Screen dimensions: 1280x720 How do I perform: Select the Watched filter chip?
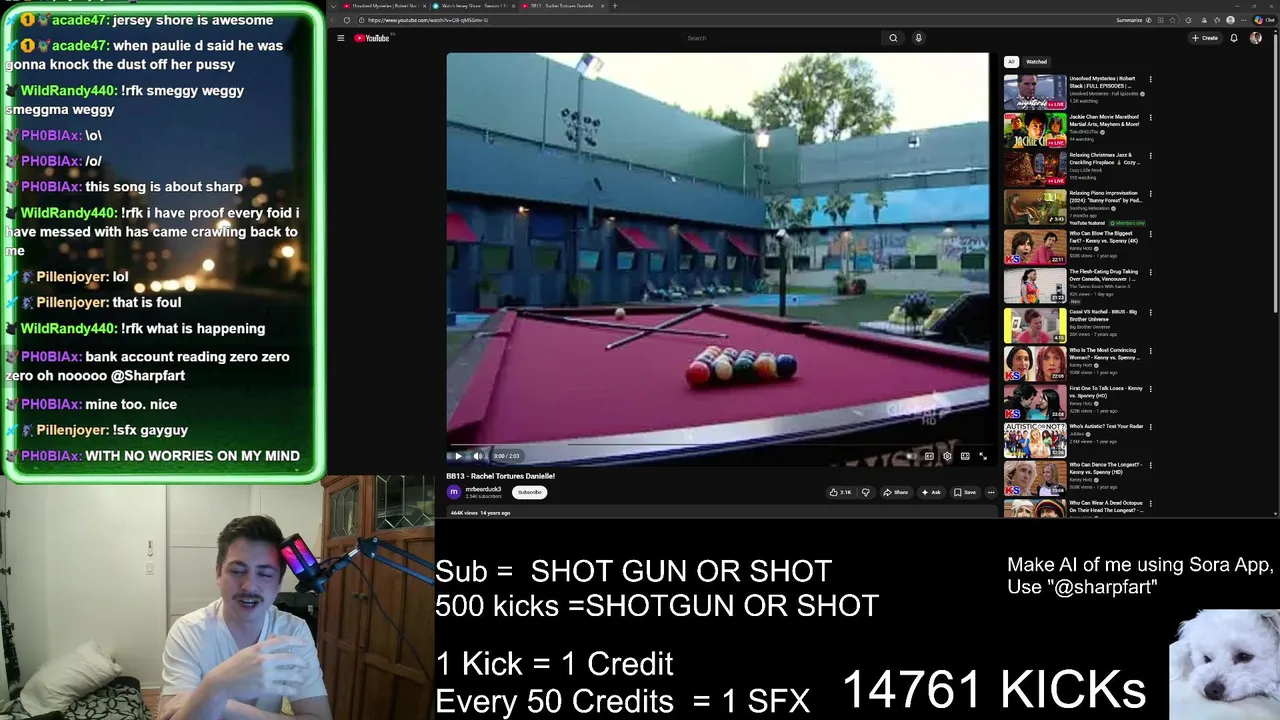[x=1037, y=62]
